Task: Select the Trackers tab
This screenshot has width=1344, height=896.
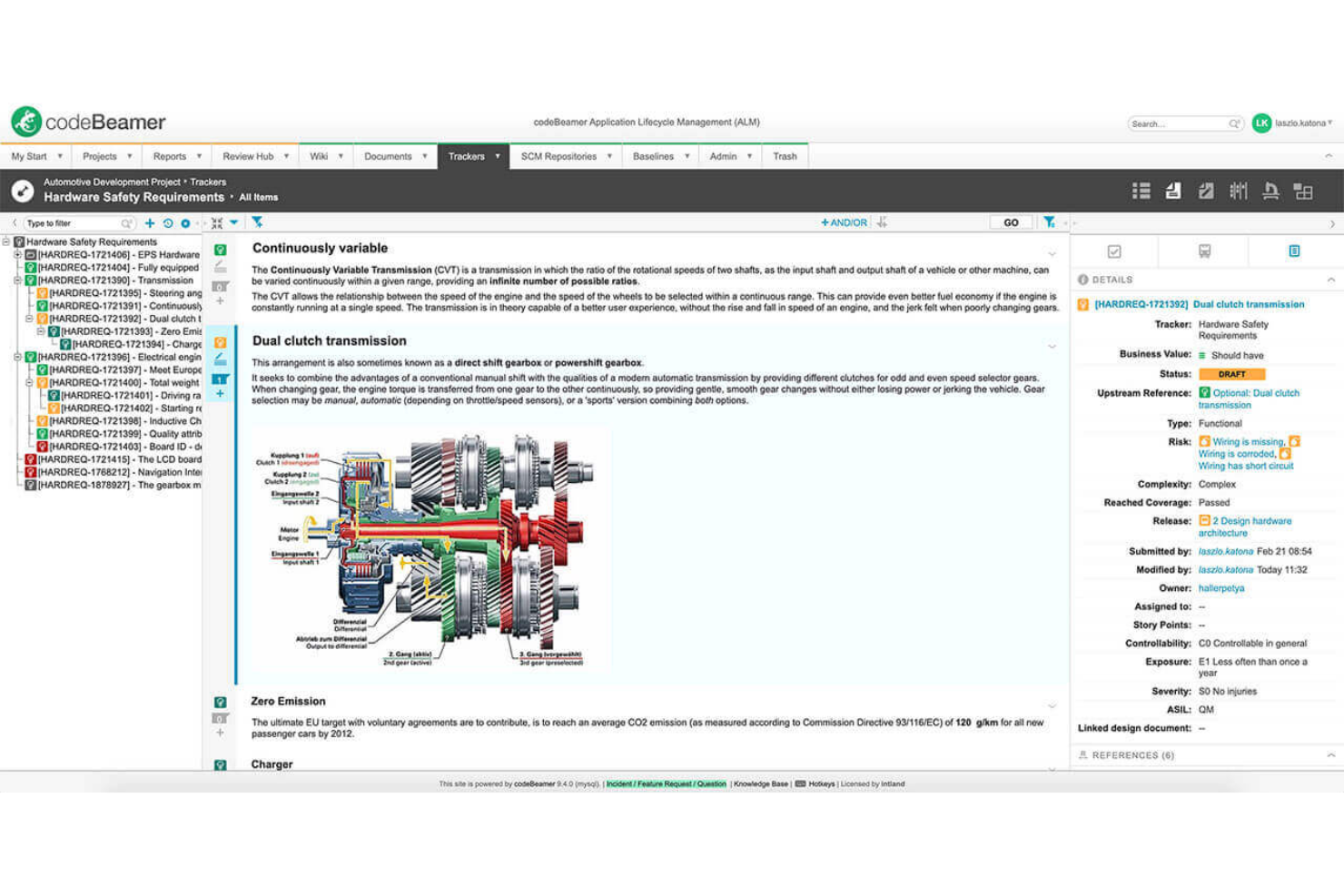Action: tap(473, 156)
